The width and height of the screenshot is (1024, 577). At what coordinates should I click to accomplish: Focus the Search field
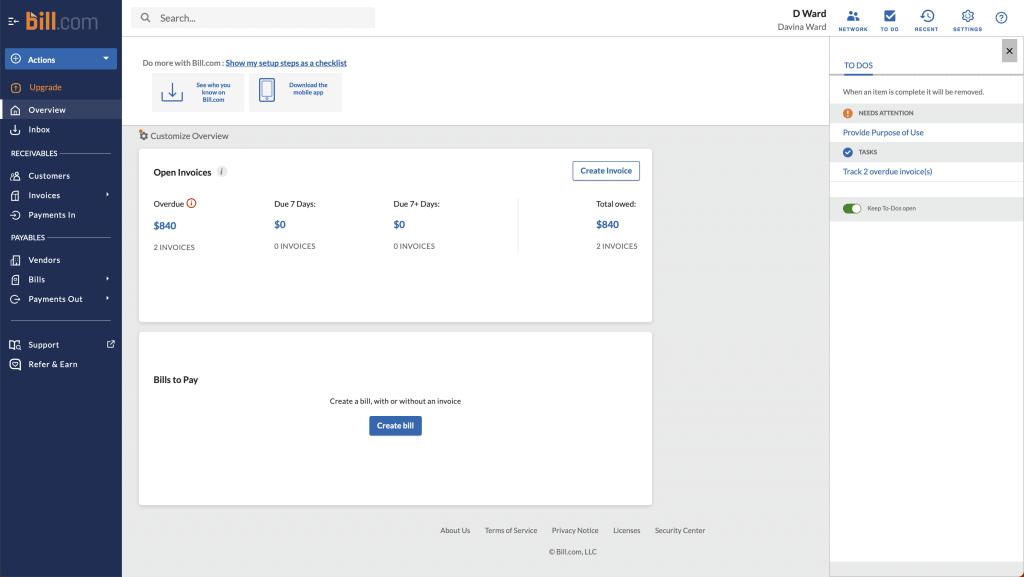point(253,18)
